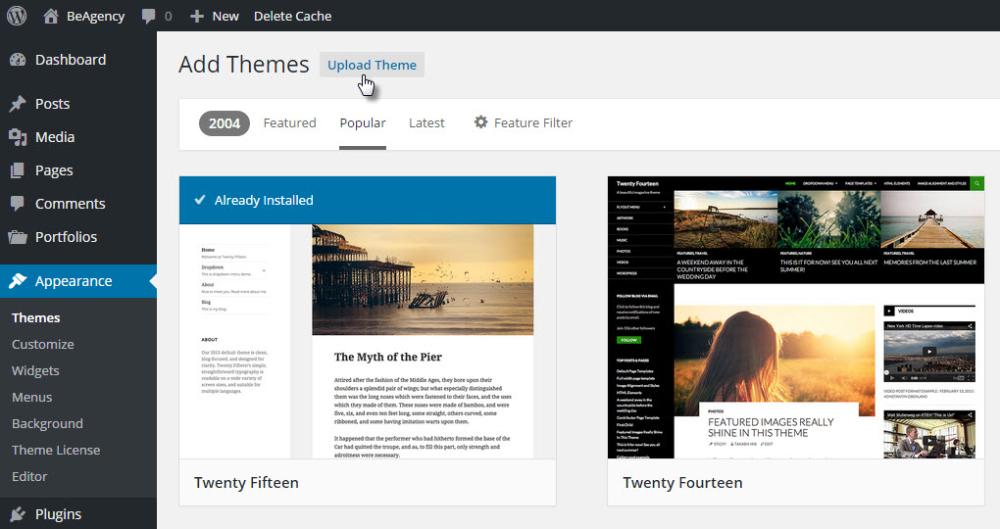This screenshot has height=529, width=1000.
Task: Click the 2004 theme count badge
Action: pos(224,123)
